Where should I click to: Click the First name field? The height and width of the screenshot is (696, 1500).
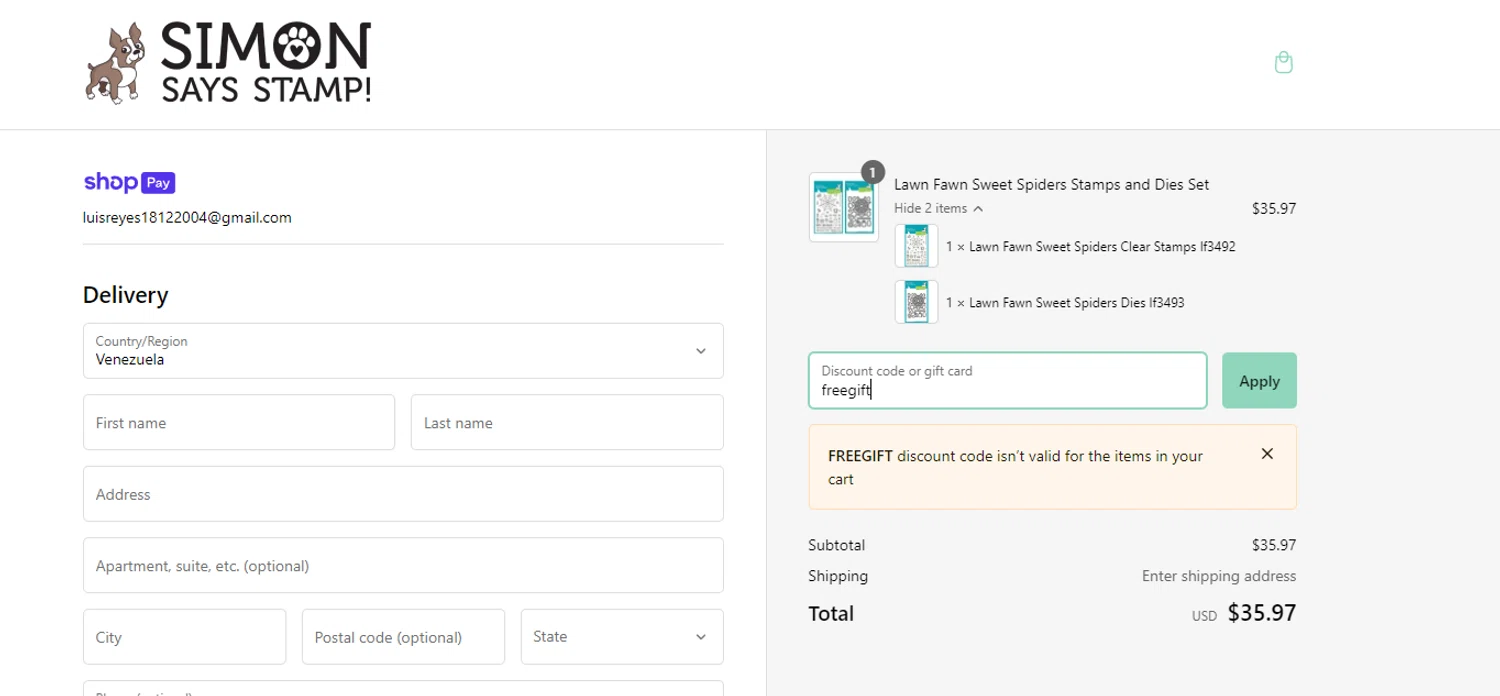[x=239, y=423]
